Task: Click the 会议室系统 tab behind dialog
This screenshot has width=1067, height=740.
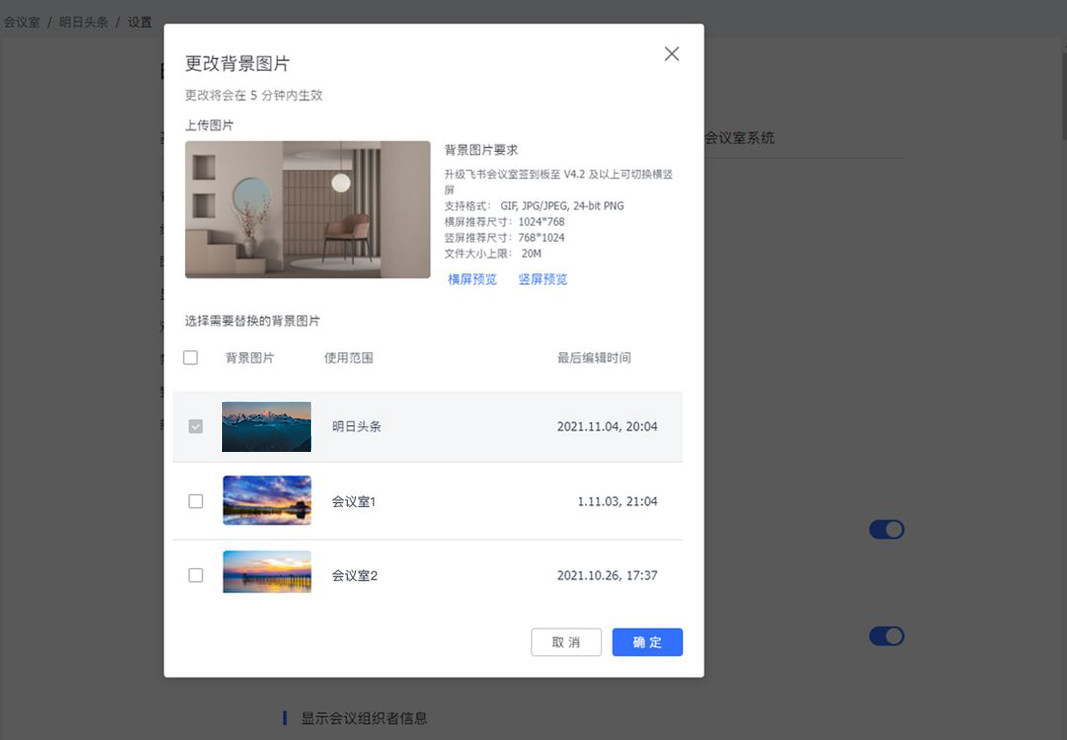Action: pos(739,138)
